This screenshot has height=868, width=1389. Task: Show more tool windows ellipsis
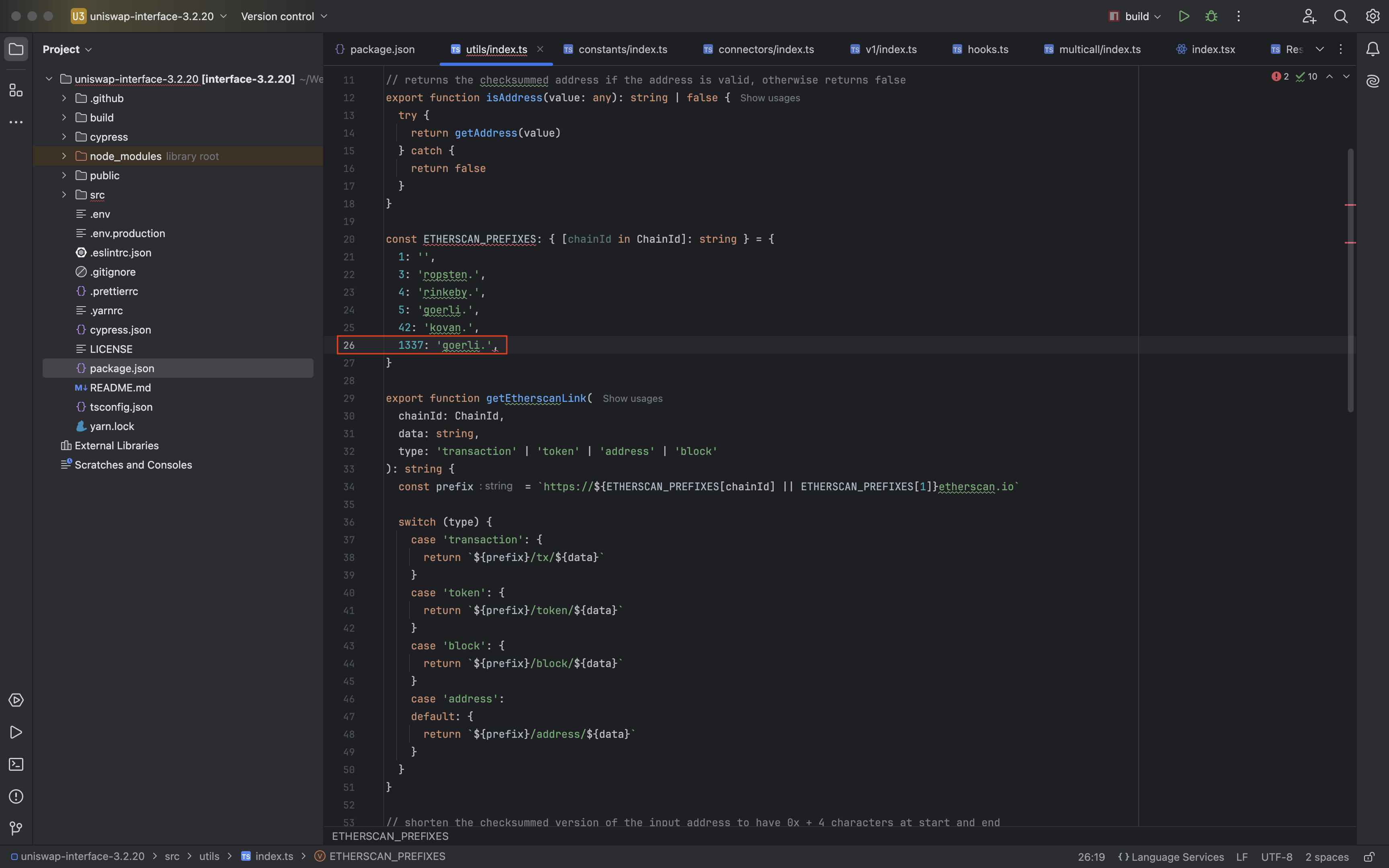[16, 122]
